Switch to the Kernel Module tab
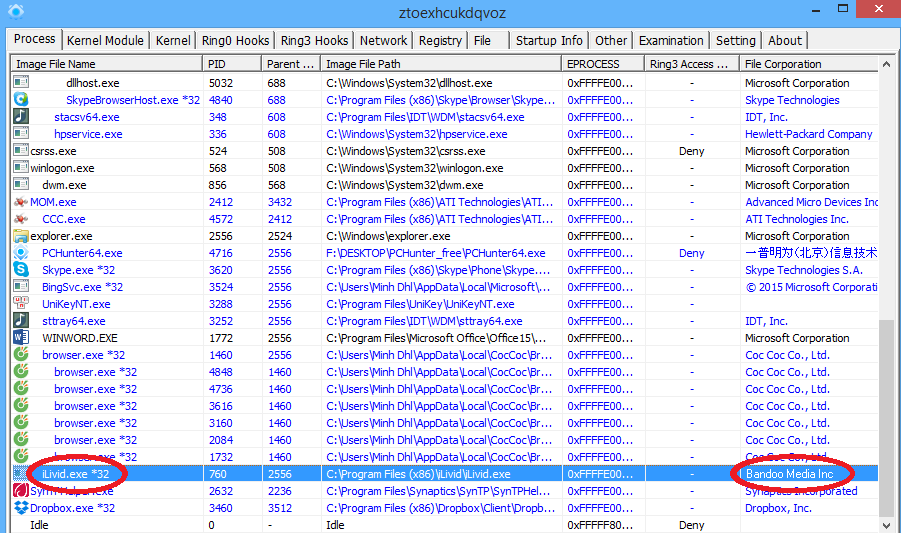The width and height of the screenshot is (901, 533). [105, 40]
